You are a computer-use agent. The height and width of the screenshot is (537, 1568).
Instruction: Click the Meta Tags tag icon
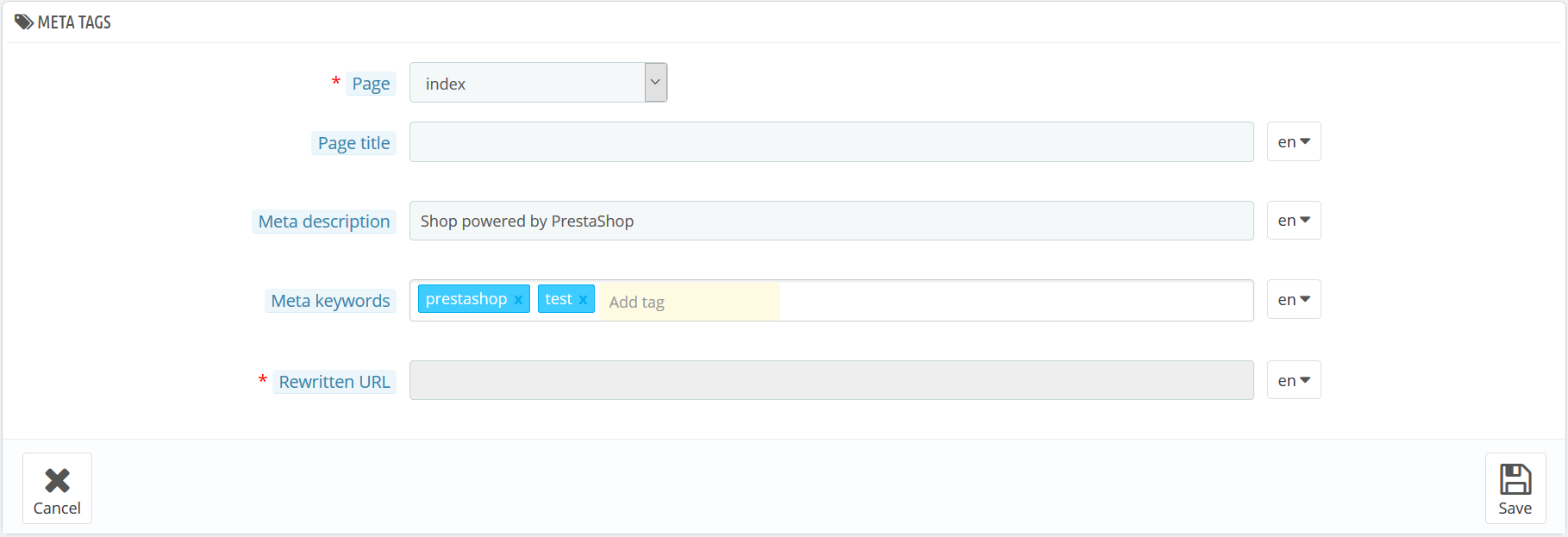pyautogui.click(x=24, y=22)
